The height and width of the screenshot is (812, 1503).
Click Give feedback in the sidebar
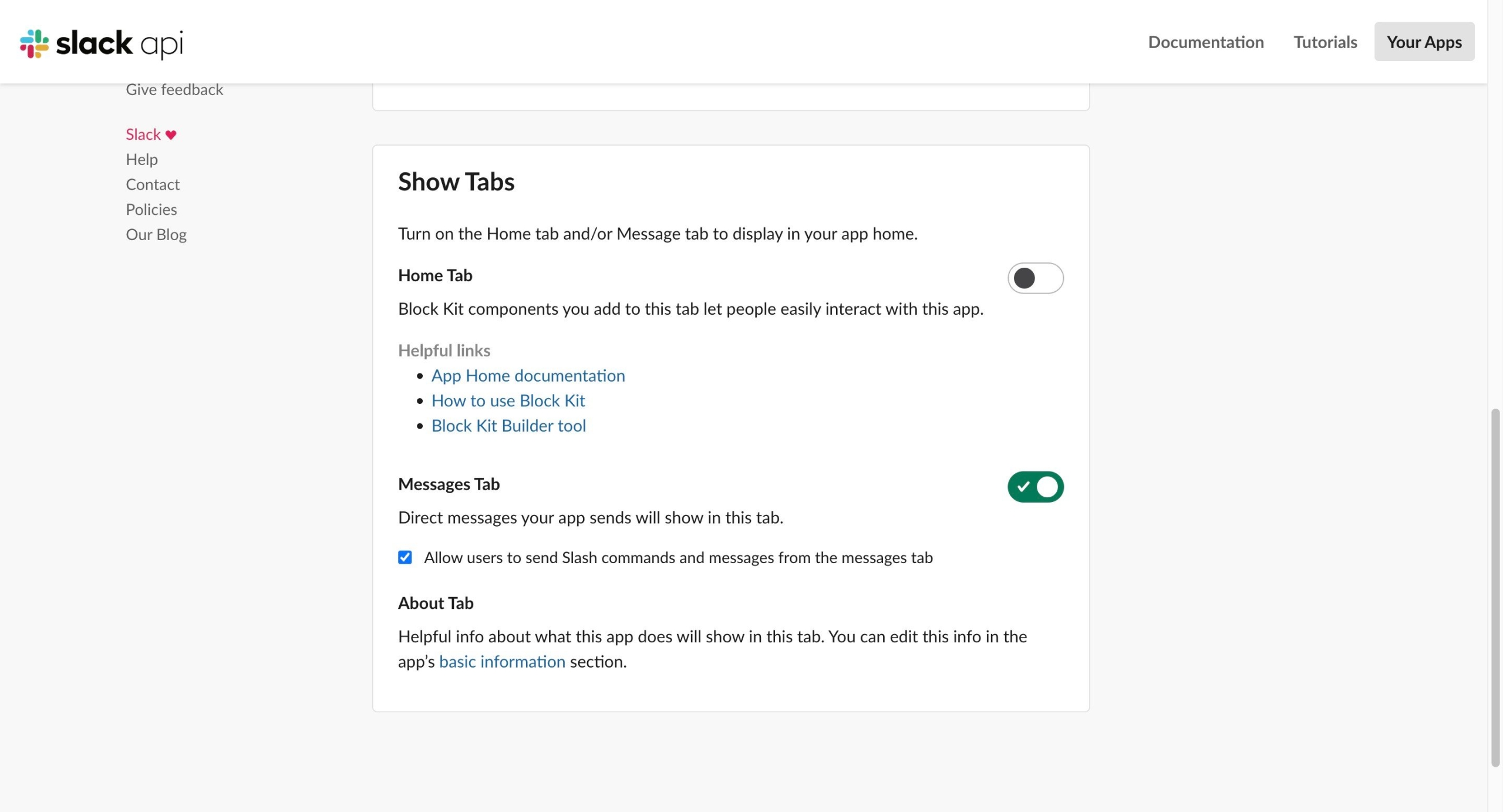(x=174, y=90)
